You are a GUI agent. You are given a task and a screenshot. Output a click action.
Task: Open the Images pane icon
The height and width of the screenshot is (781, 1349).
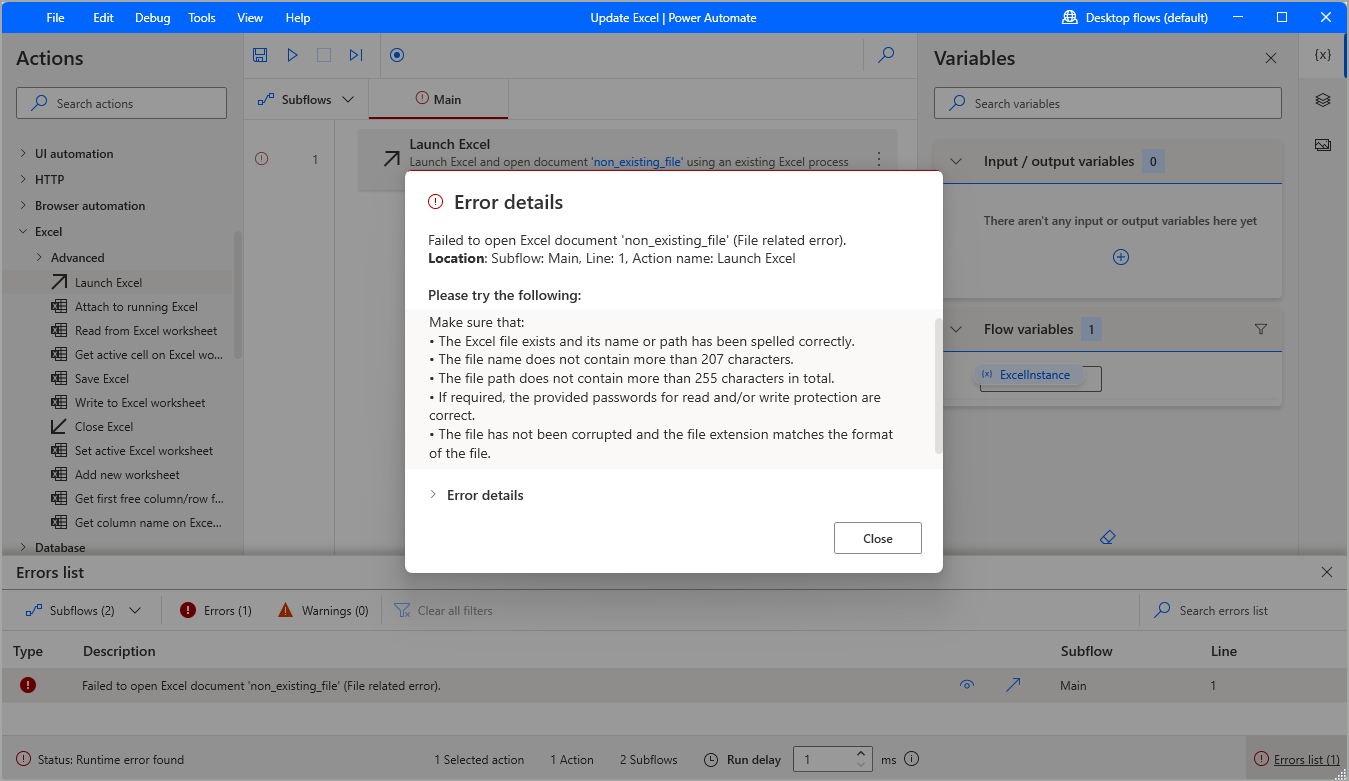[x=1322, y=144]
